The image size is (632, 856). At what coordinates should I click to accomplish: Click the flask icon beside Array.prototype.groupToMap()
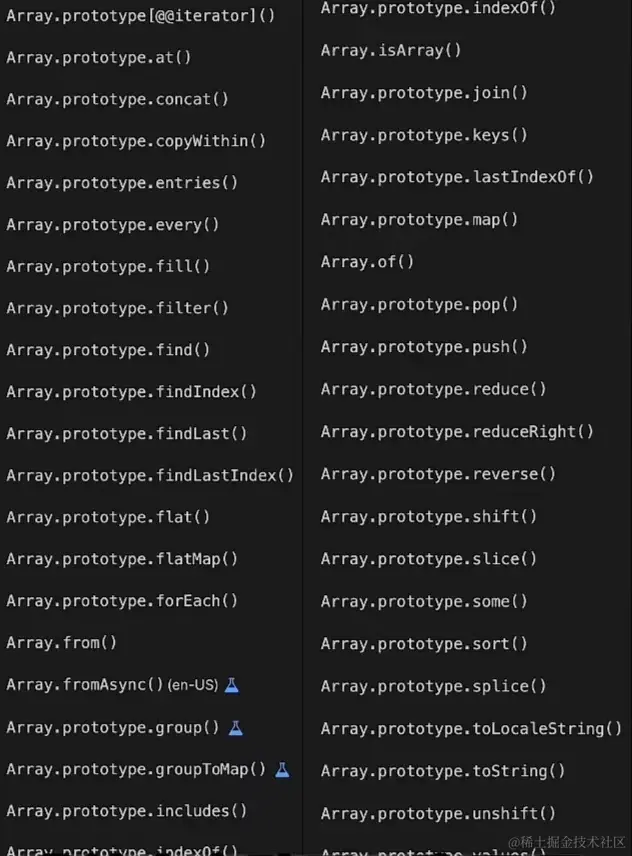point(282,769)
